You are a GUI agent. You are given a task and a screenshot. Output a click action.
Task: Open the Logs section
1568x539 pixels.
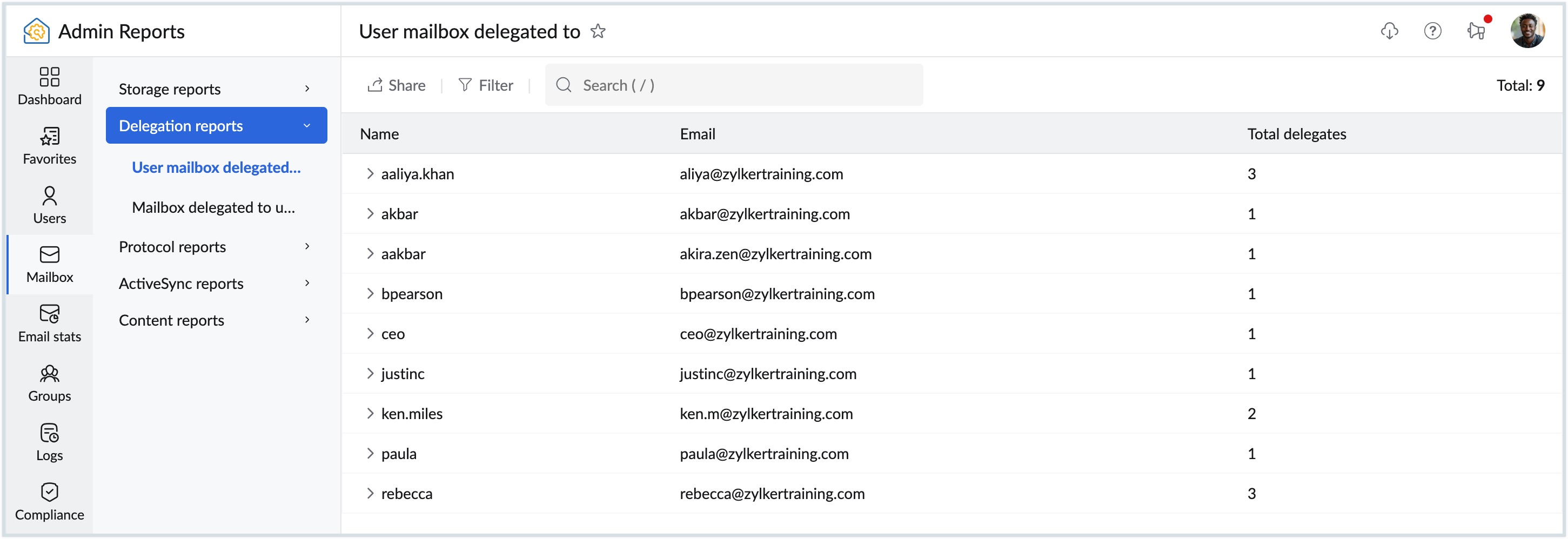pos(49,442)
